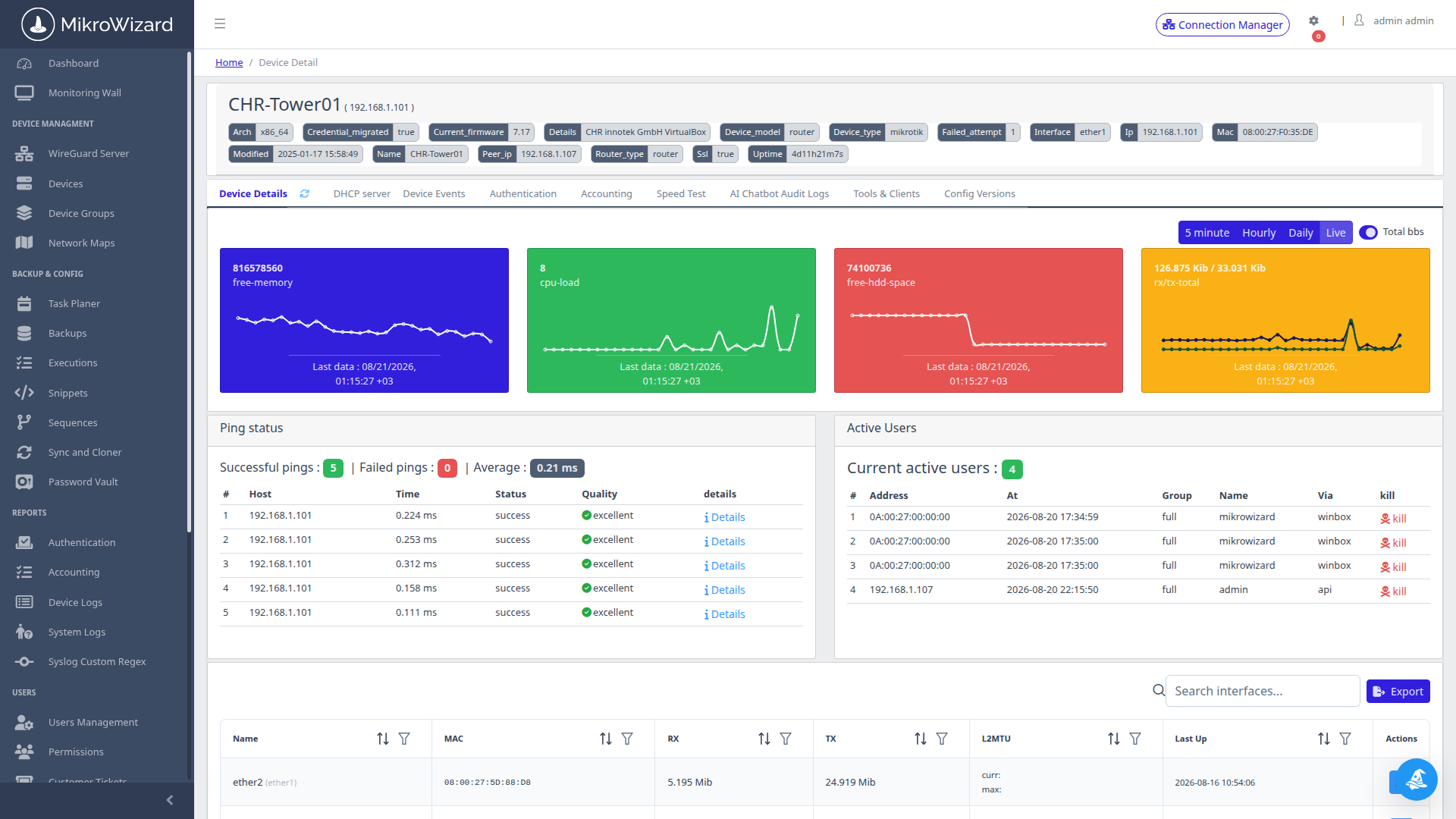Open Device Logs icon
The width and height of the screenshot is (1456, 819).
24,602
